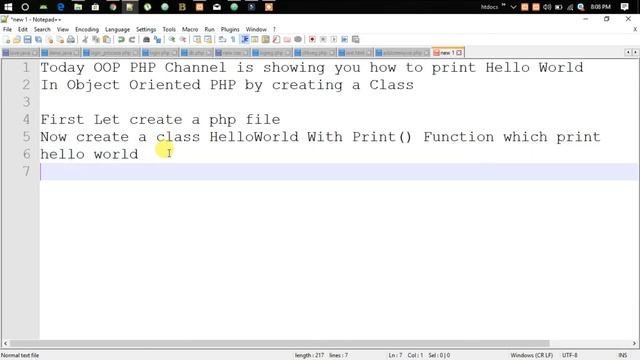Open the ? help menu
Screen dimensions: 640x360
pos(274,29)
